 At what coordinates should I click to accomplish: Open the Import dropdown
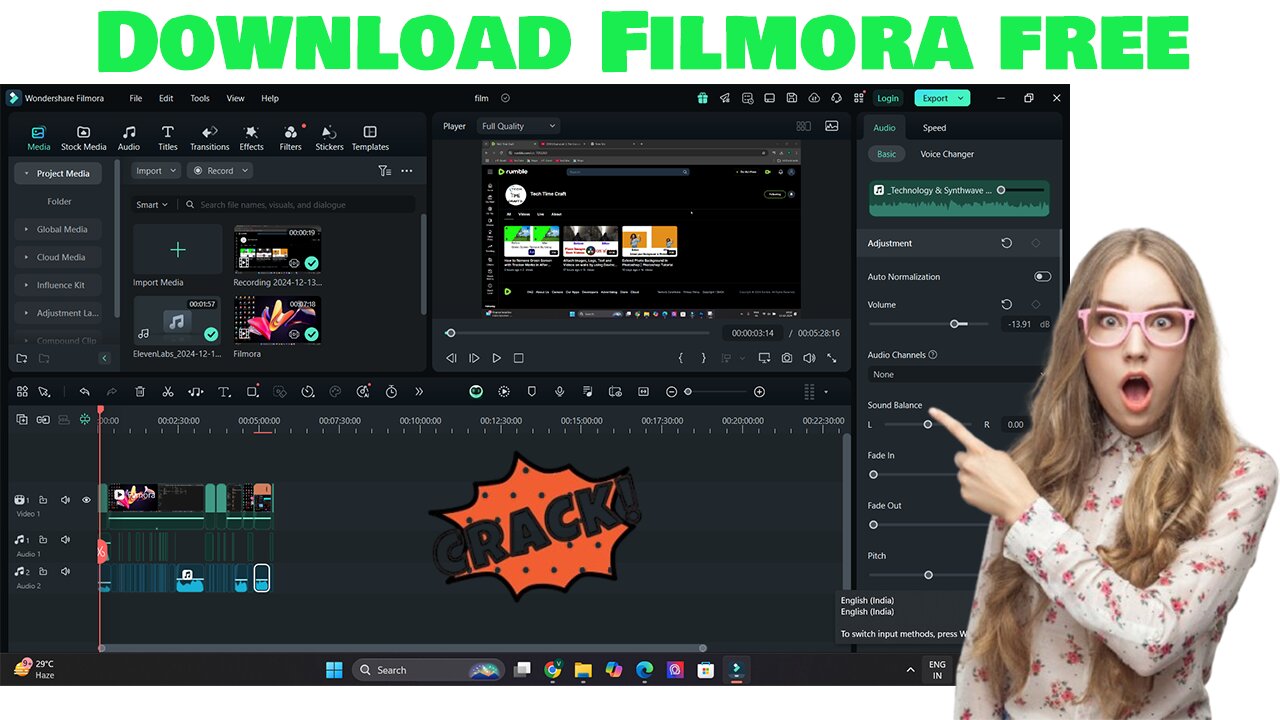click(156, 171)
